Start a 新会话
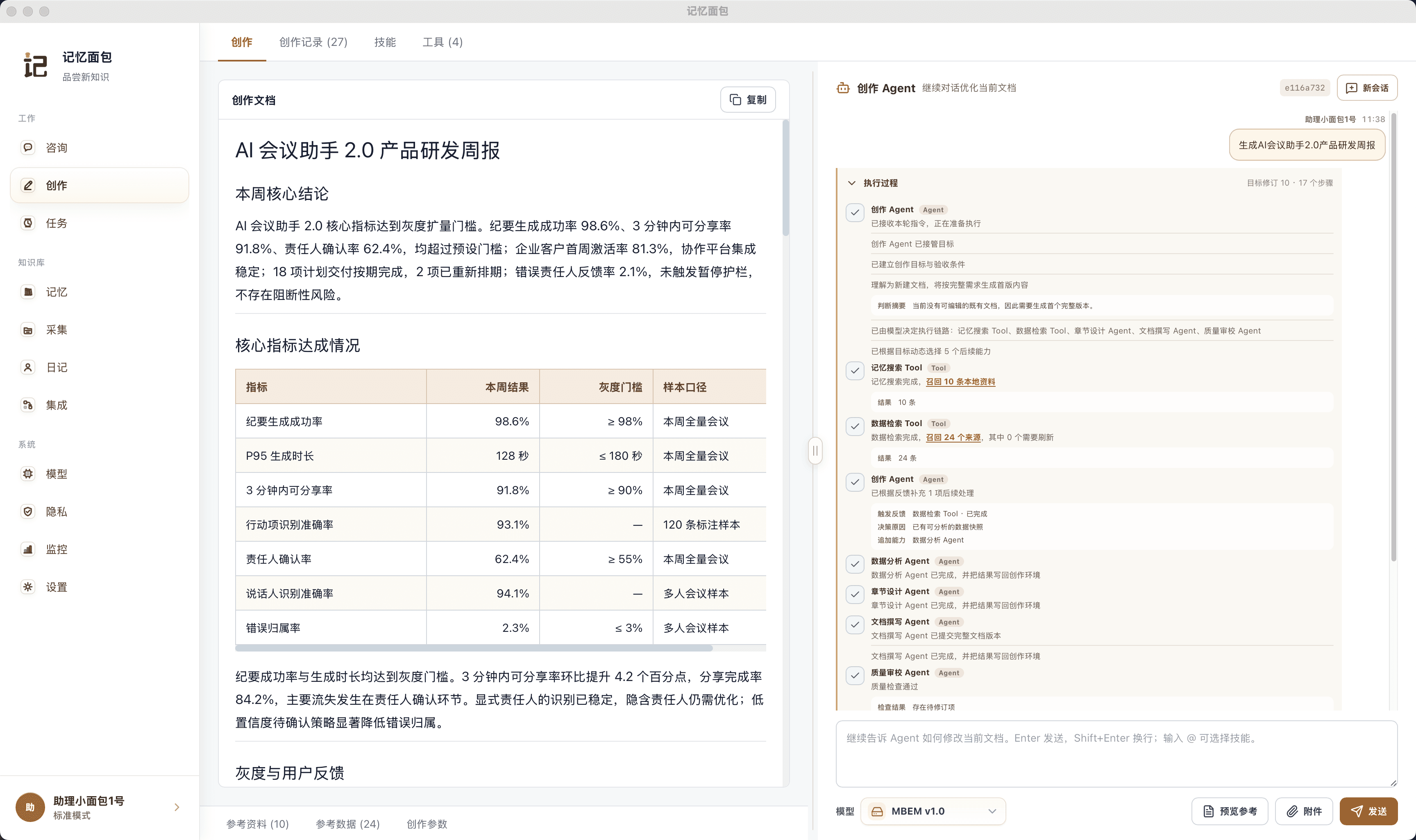 click(1367, 88)
